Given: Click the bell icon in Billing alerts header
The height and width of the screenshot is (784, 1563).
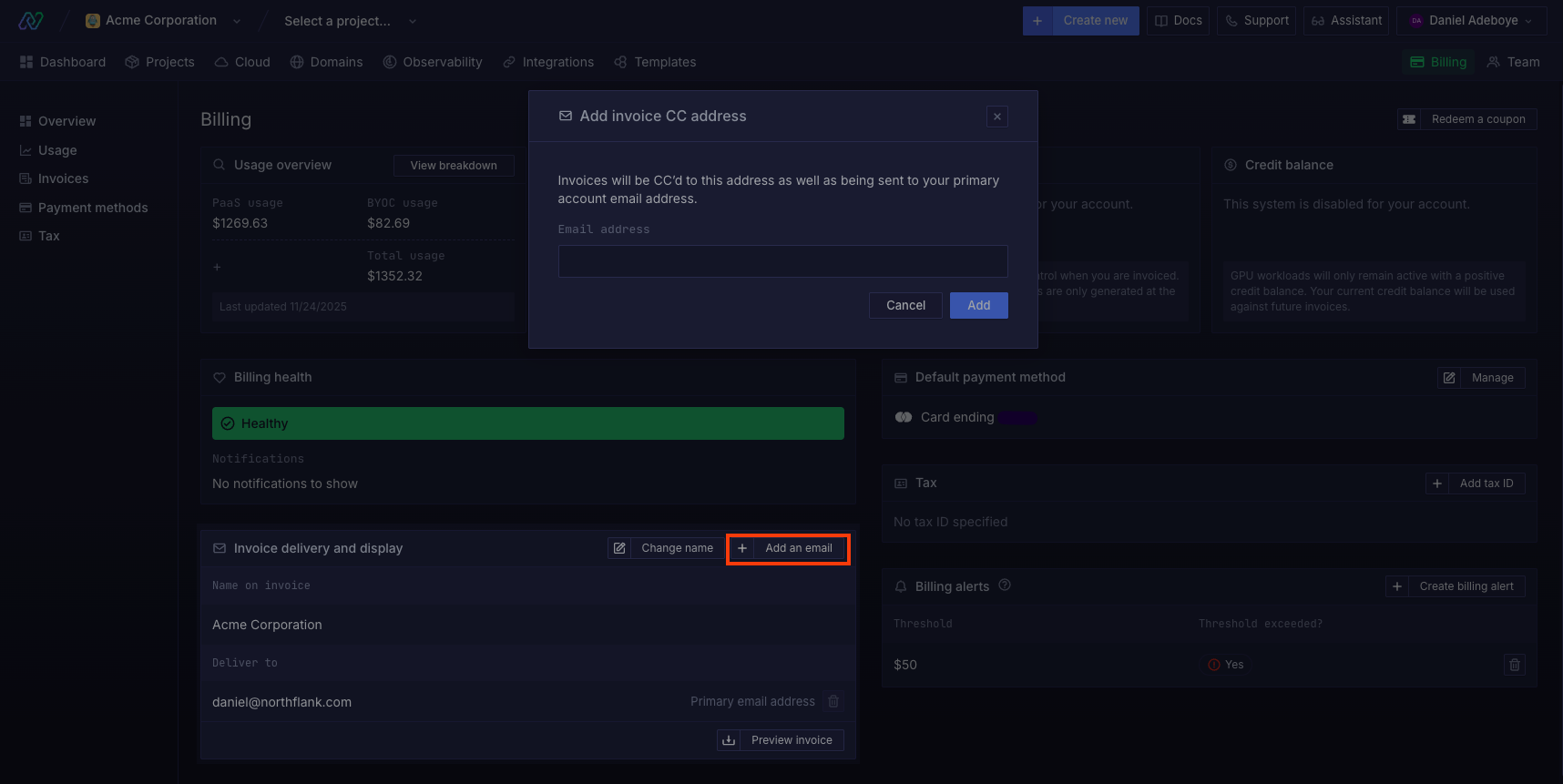Looking at the screenshot, I should [901, 586].
